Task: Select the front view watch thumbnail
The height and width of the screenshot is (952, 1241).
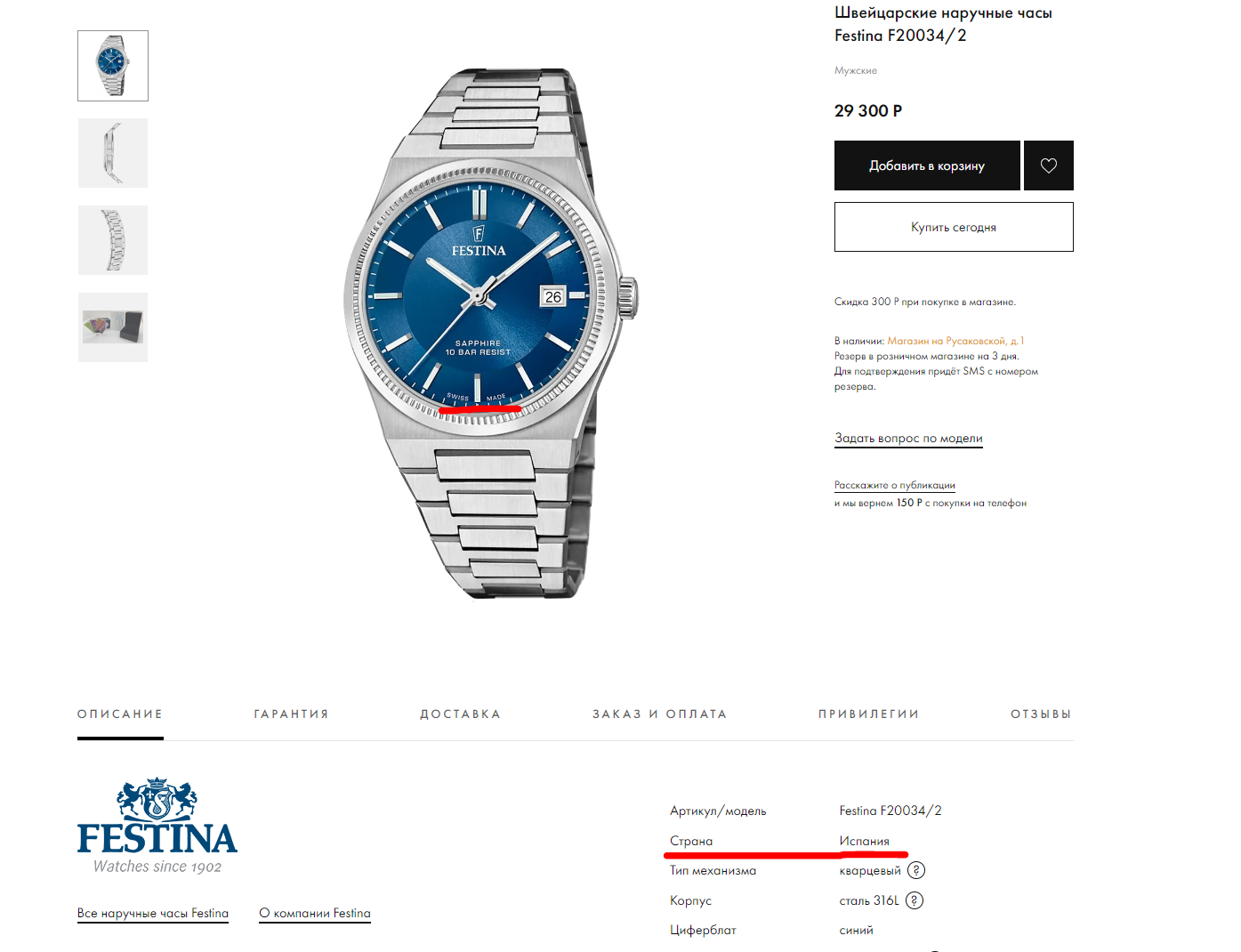Action: (113, 66)
